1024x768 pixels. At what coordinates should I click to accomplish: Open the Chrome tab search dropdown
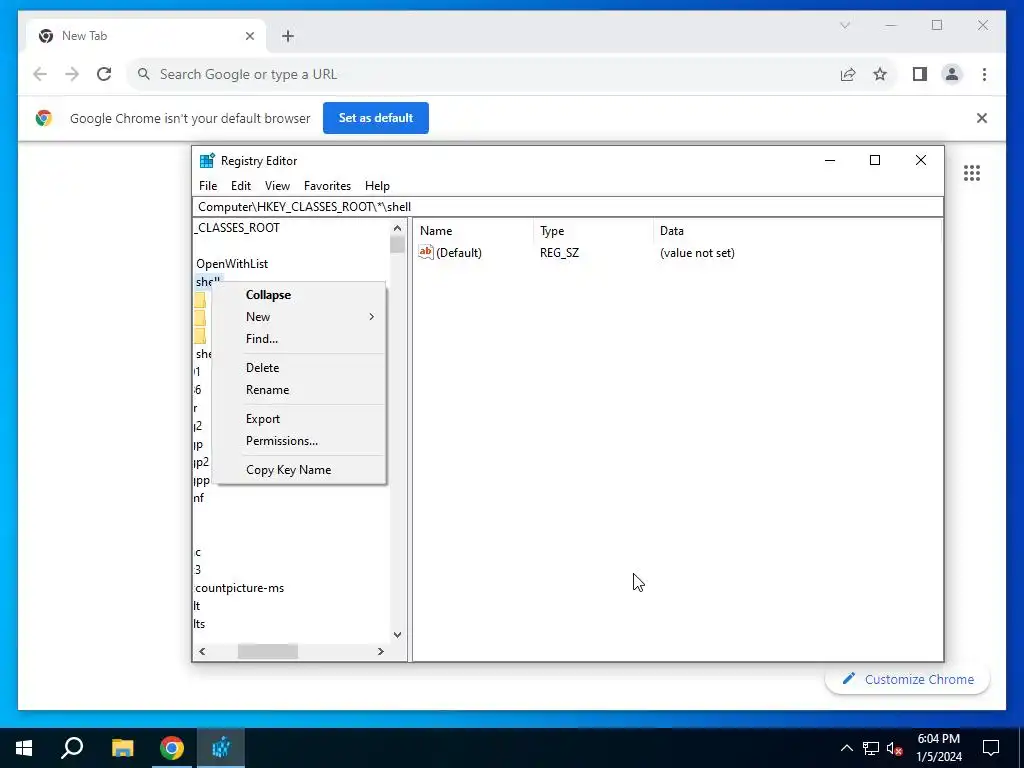(844, 25)
